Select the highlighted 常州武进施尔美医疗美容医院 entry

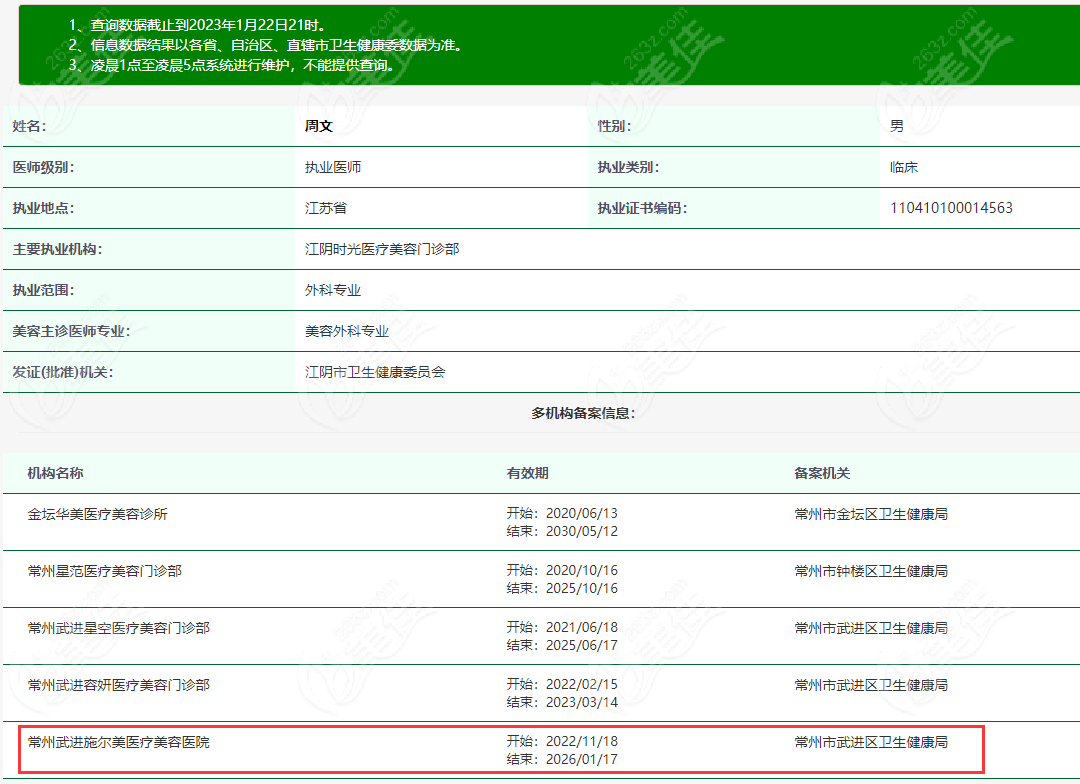pyautogui.click(x=119, y=742)
